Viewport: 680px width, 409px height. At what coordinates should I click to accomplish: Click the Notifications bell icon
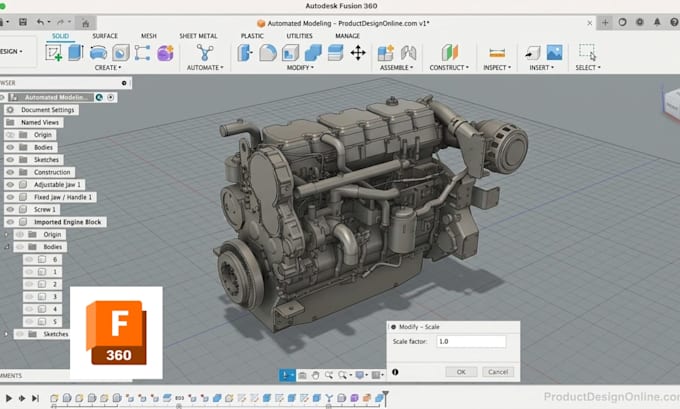[x=657, y=22]
